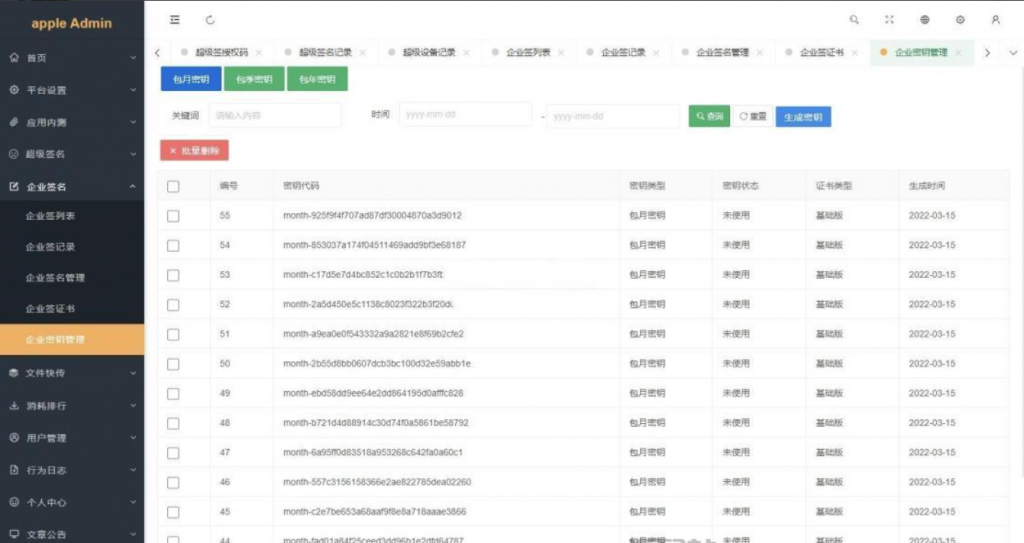Click the green 包季密钥 button
Image resolution: width=1024 pixels, height=543 pixels.
(254, 79)
